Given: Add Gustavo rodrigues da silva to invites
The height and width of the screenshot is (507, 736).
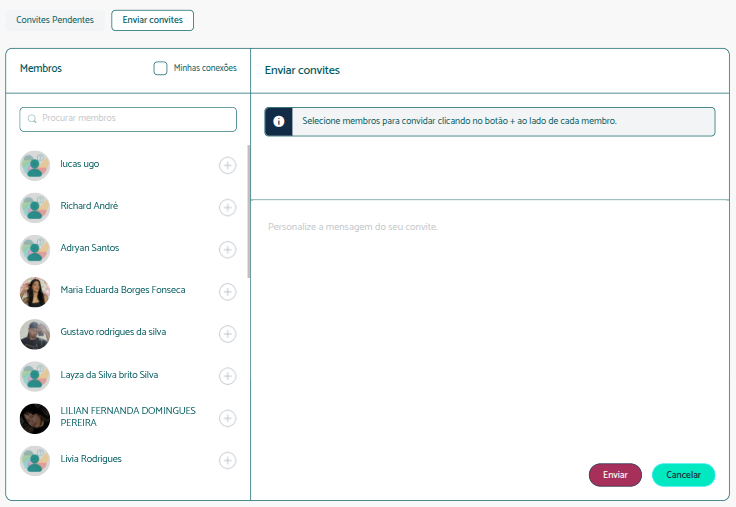Looking at the screenshot, I should 227,334.
